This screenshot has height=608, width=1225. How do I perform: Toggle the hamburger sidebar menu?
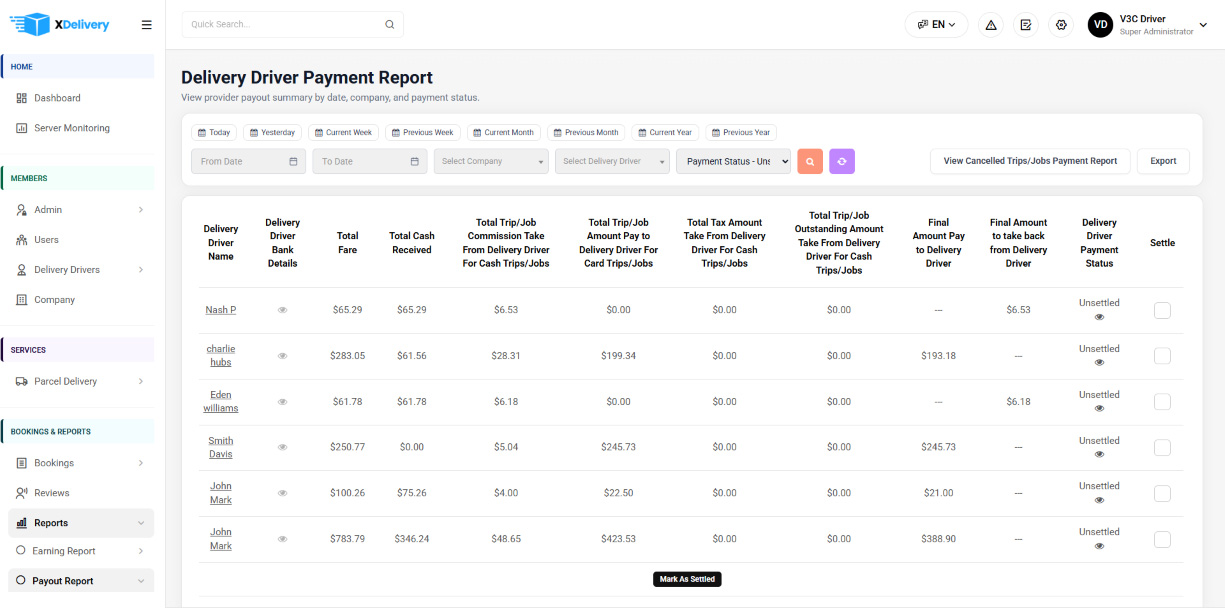(x=147, y=25)
